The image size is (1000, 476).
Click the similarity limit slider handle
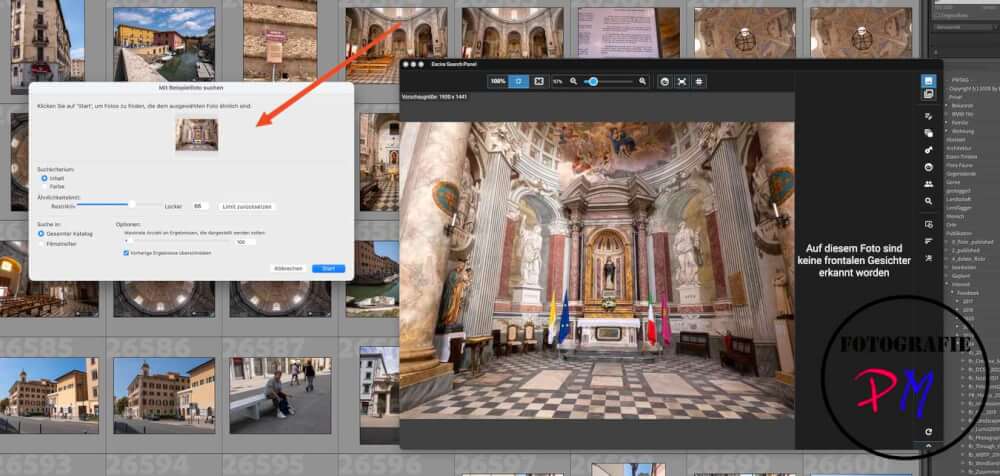click(131, 204)
